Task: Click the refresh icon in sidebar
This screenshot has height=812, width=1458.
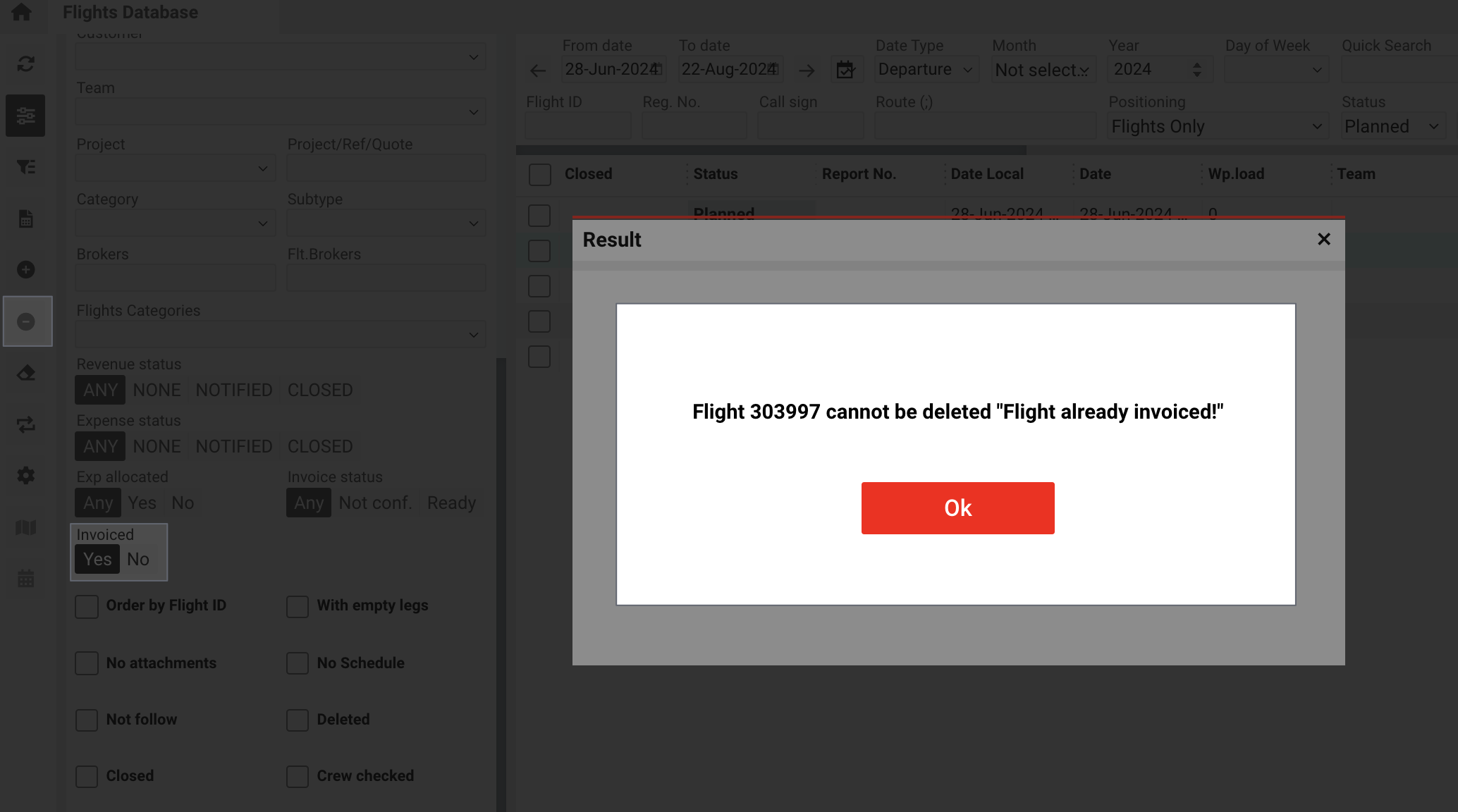Action: [26, 64]
